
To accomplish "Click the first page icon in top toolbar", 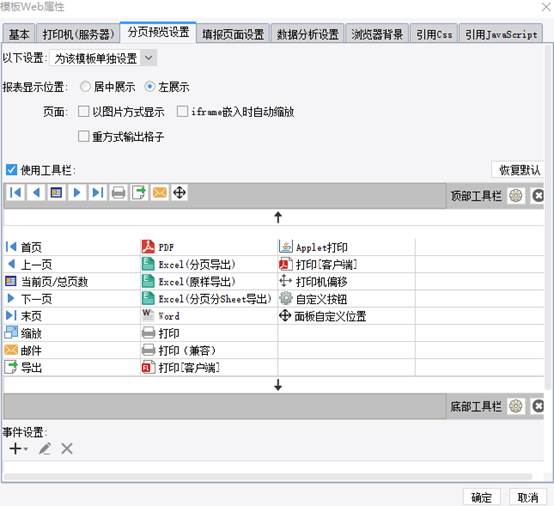I will (x=16, y=193).
